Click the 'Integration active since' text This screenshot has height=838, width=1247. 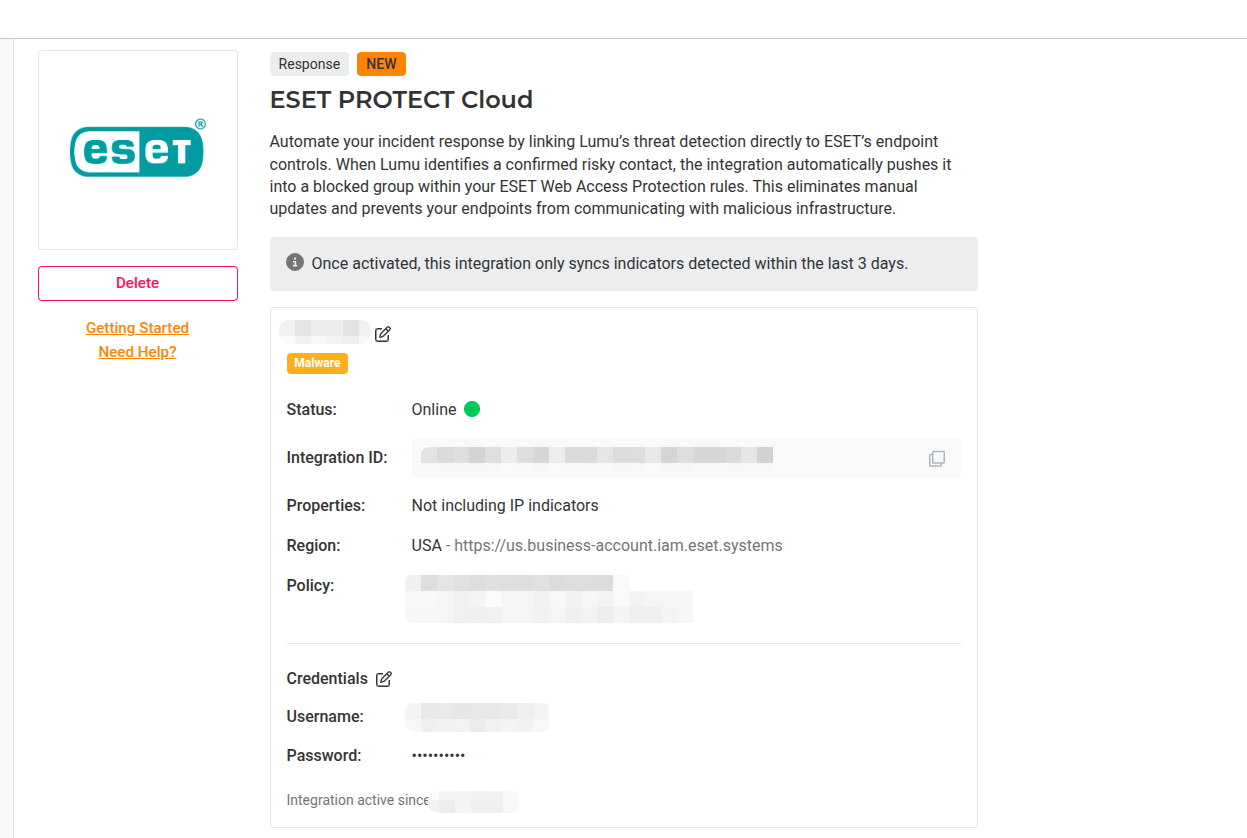(x=357, y=801)
